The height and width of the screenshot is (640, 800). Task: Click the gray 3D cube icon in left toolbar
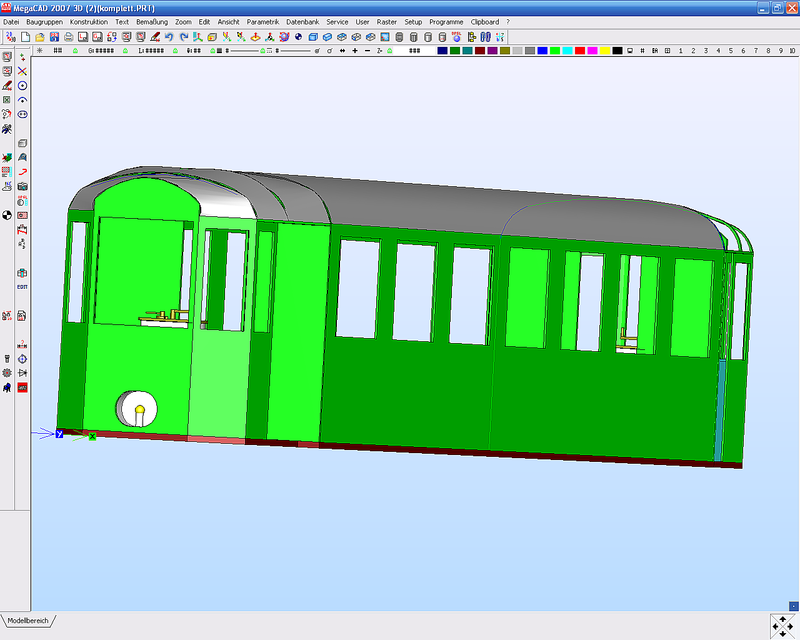point(22,143)
